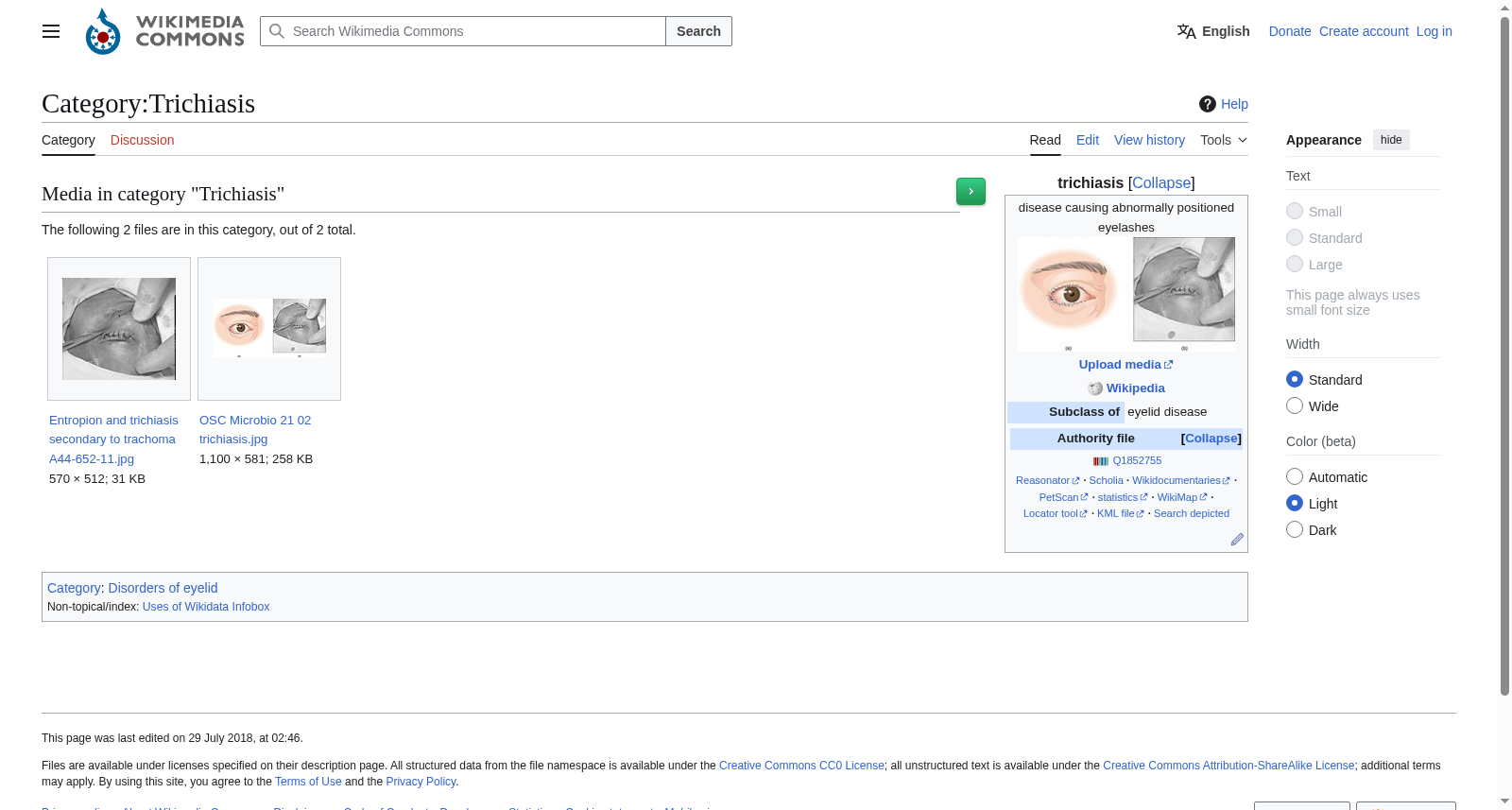Click the Category link in footer box

74,588
